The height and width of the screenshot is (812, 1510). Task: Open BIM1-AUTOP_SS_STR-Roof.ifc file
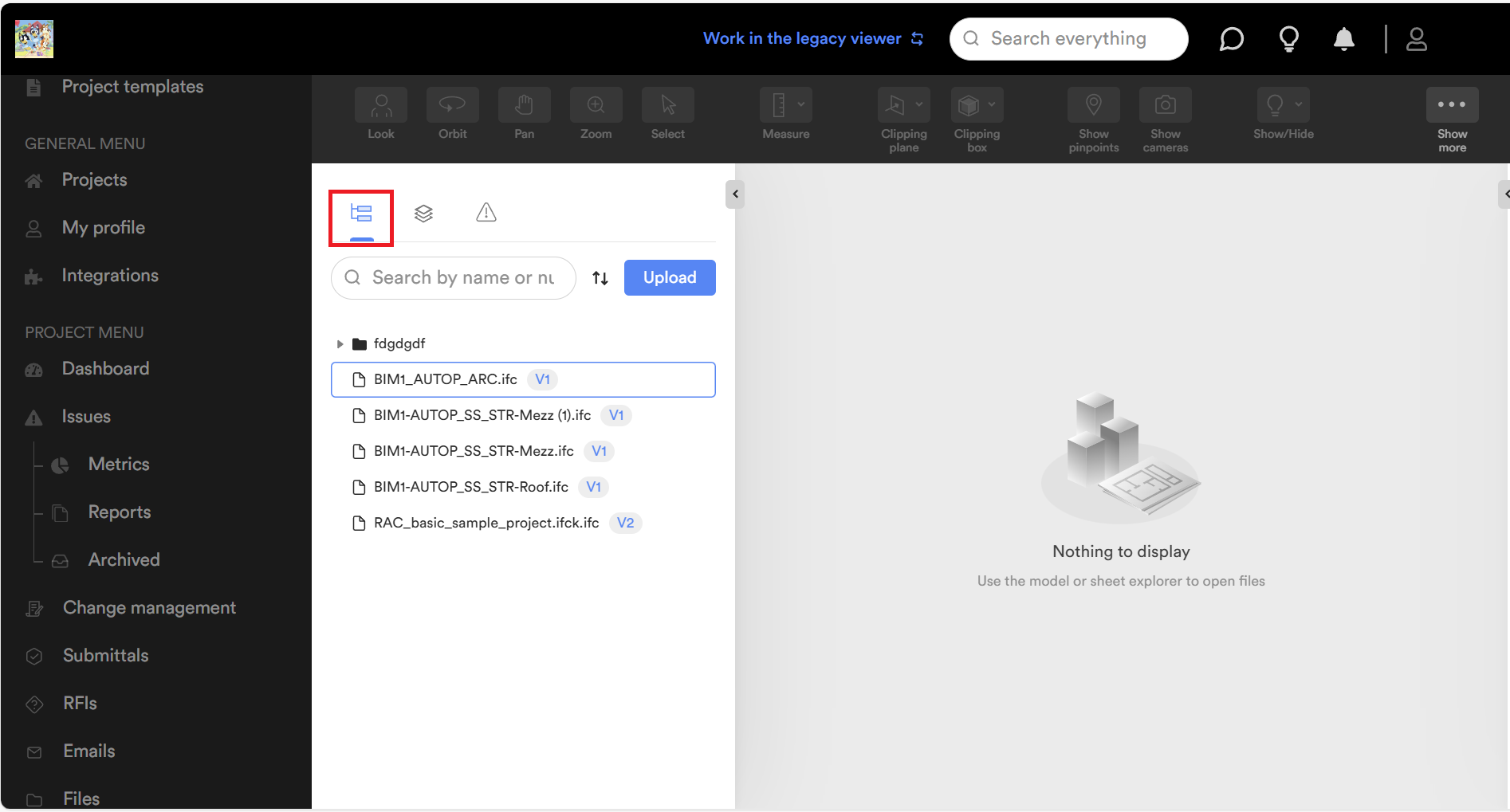pyautogui.click(x=523, y=487)
